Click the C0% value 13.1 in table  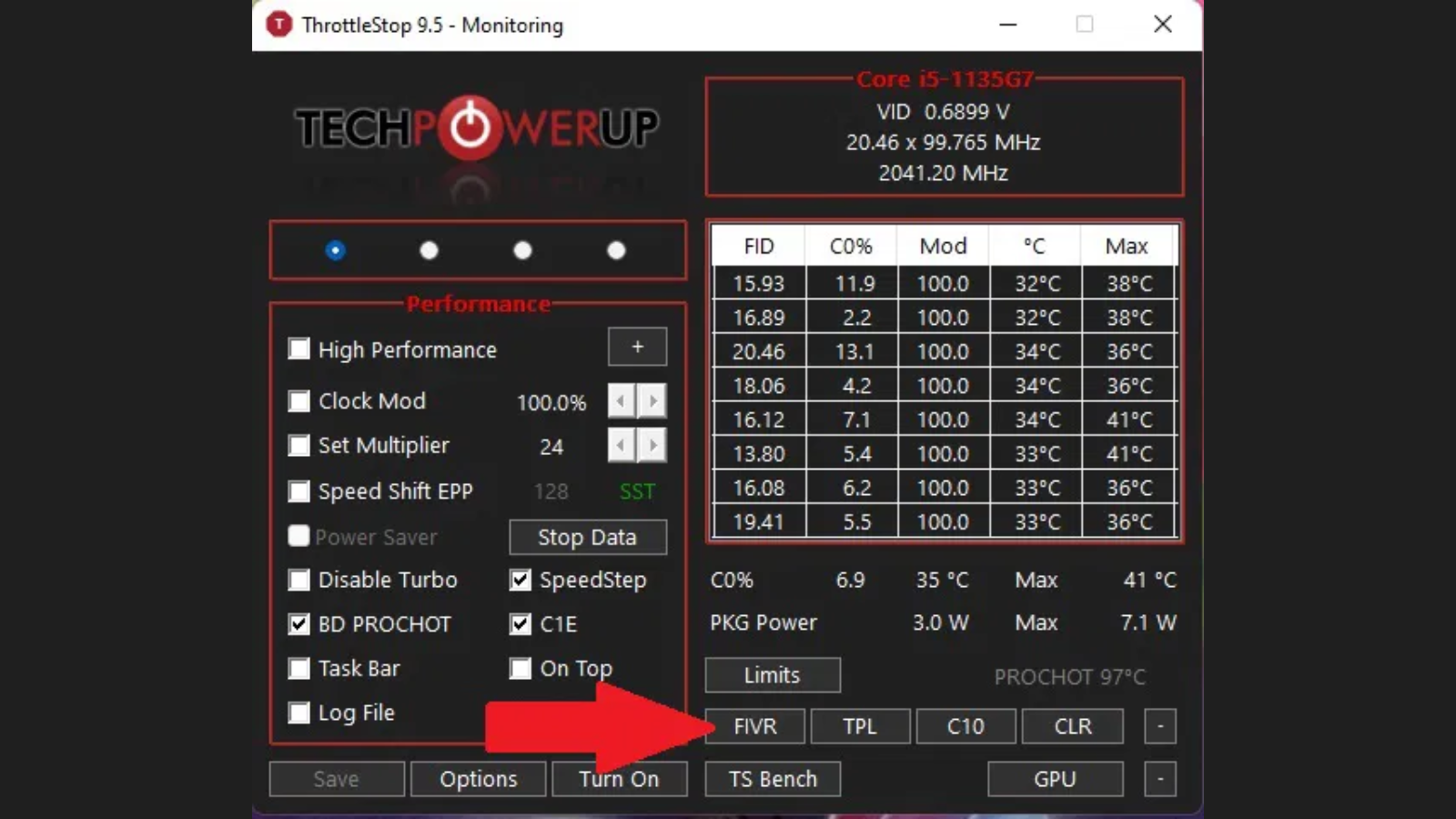pyautogui.click(x=854, y=351)
